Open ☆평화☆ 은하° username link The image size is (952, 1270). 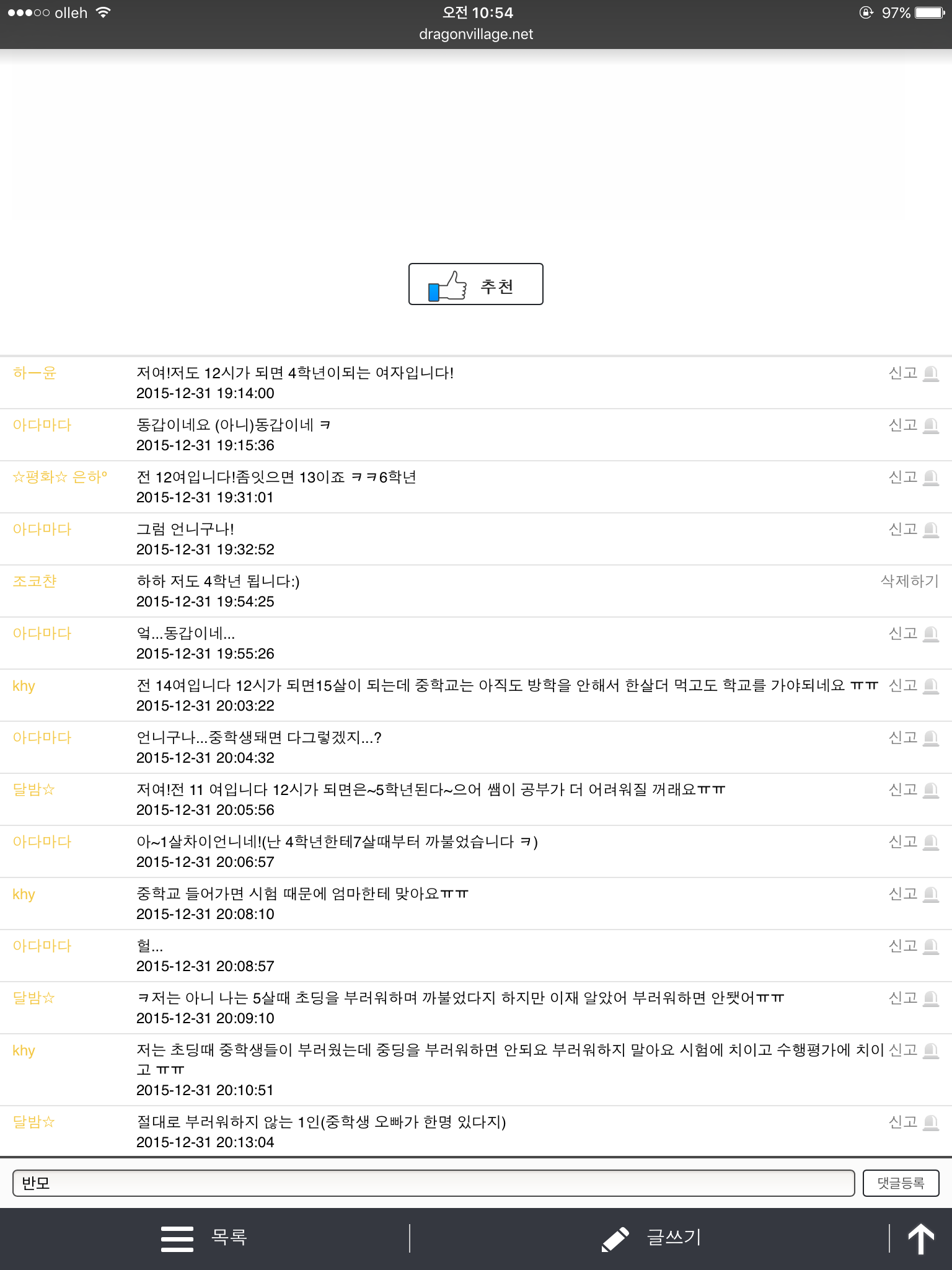pos(60,477)
